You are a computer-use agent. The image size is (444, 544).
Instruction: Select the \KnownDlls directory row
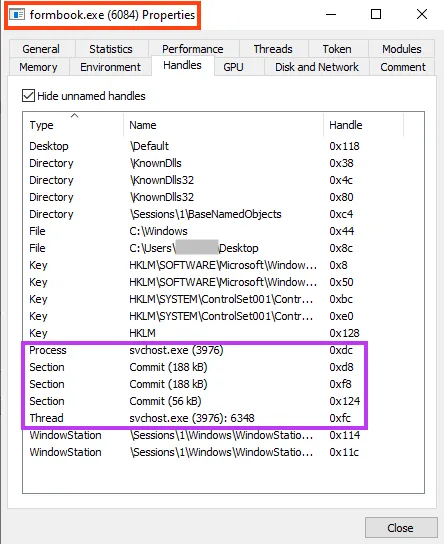pos(223,163)
